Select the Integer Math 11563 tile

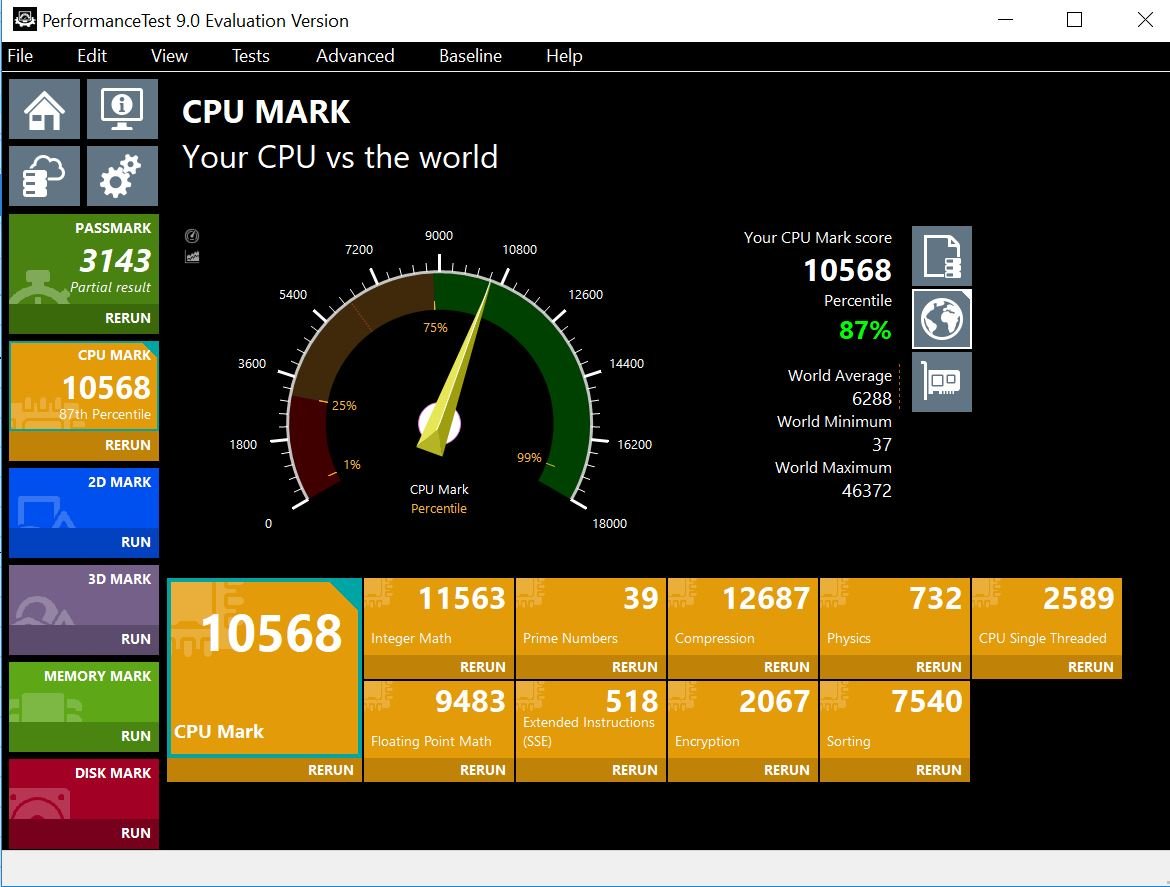pos(439,618)
